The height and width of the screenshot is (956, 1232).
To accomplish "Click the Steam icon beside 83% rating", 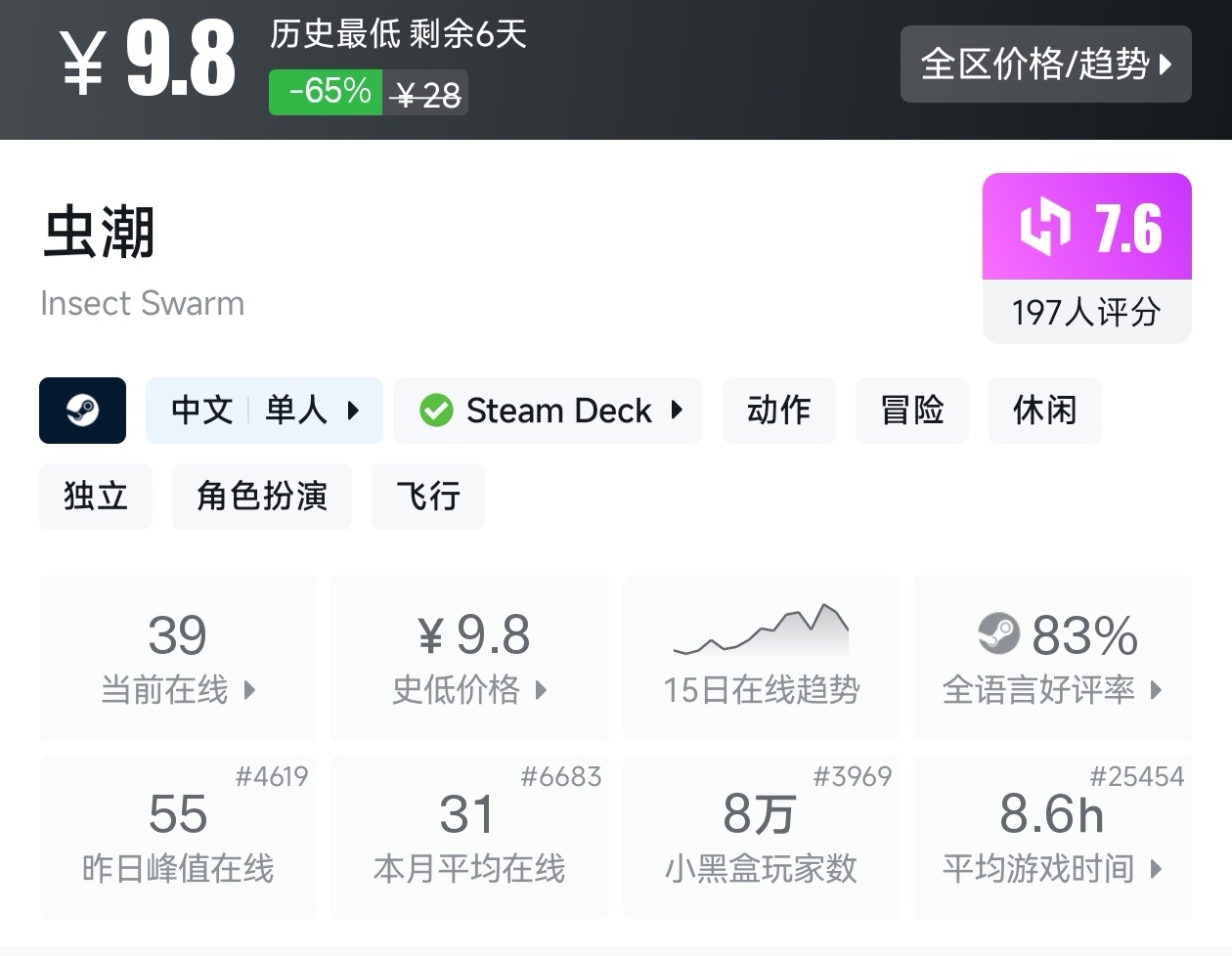I will click(998, 634).
